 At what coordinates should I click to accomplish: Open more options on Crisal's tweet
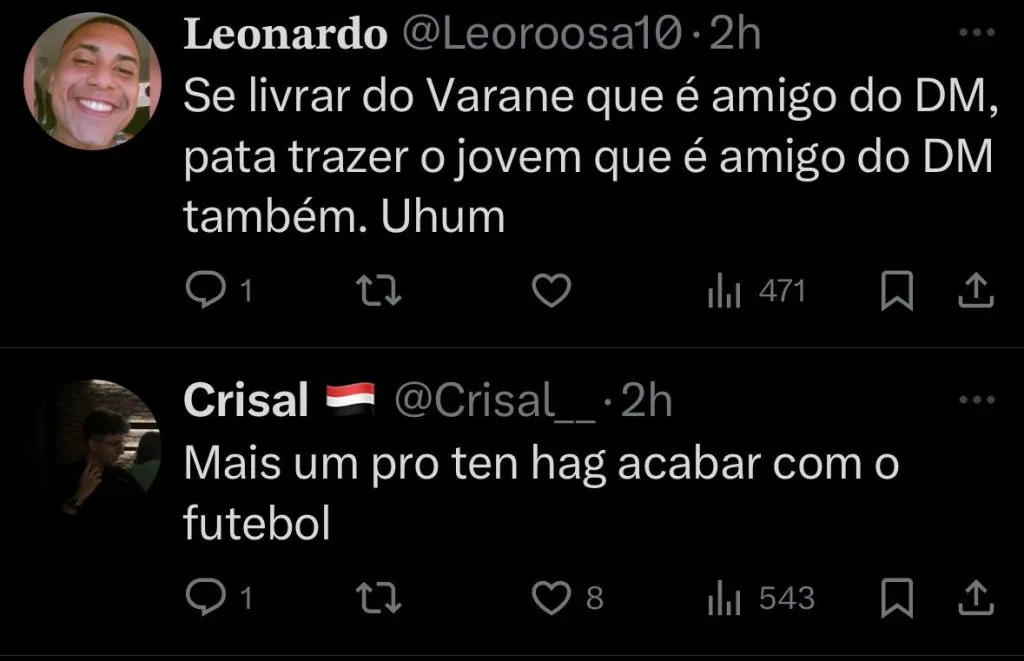[x=971, y=400]
